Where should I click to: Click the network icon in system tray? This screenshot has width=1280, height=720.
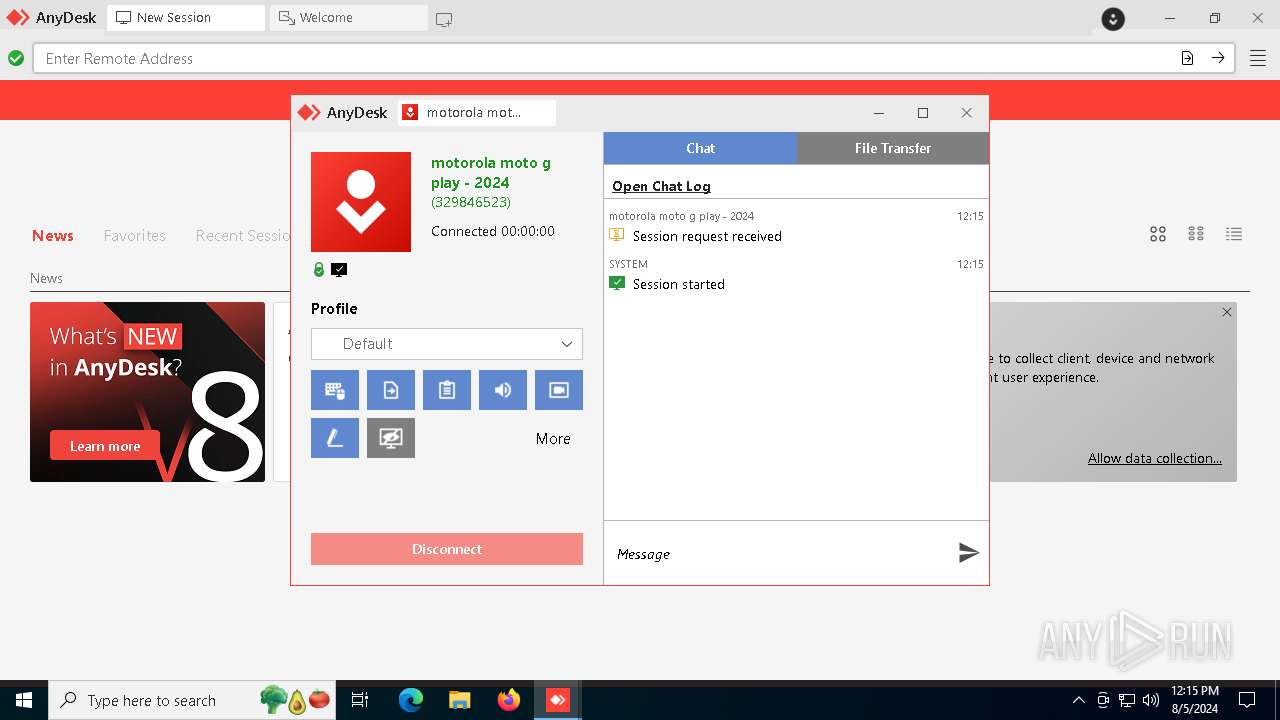point(1127,700)
